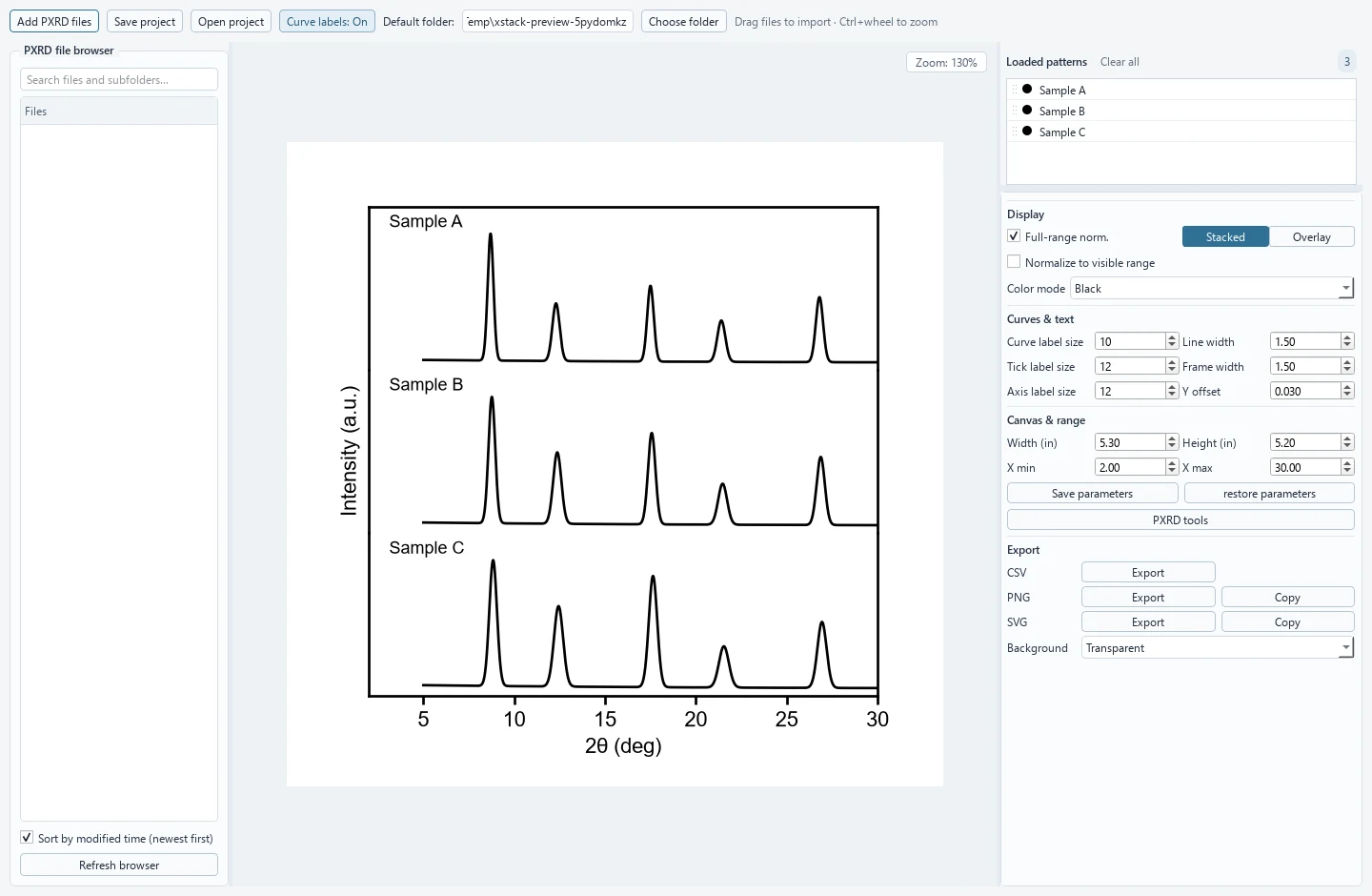Click the Line width spinbox
This screenshot has width=1372, height=896.
(1312, 341)
